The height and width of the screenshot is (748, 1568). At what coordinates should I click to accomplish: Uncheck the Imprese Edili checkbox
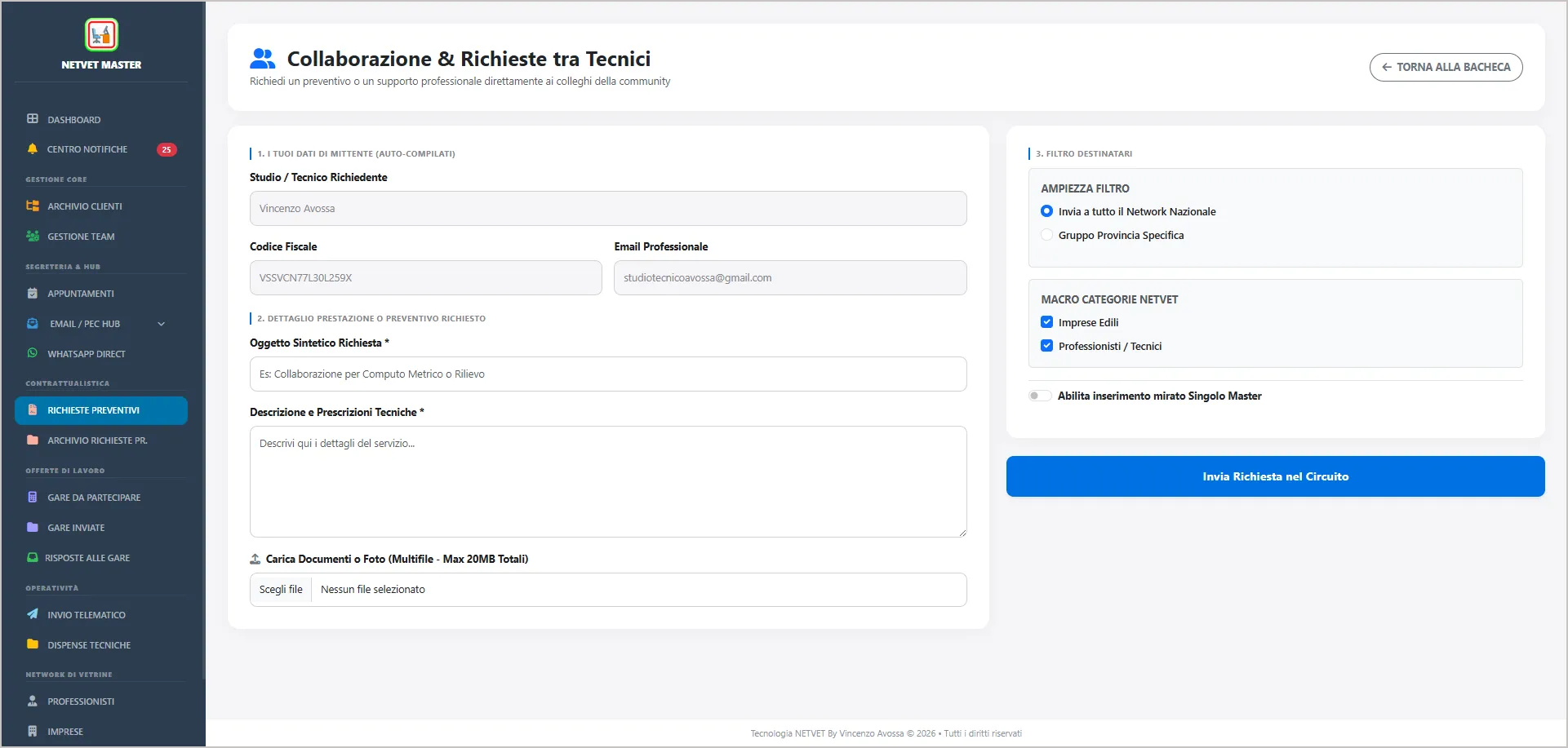point(1046,322)
